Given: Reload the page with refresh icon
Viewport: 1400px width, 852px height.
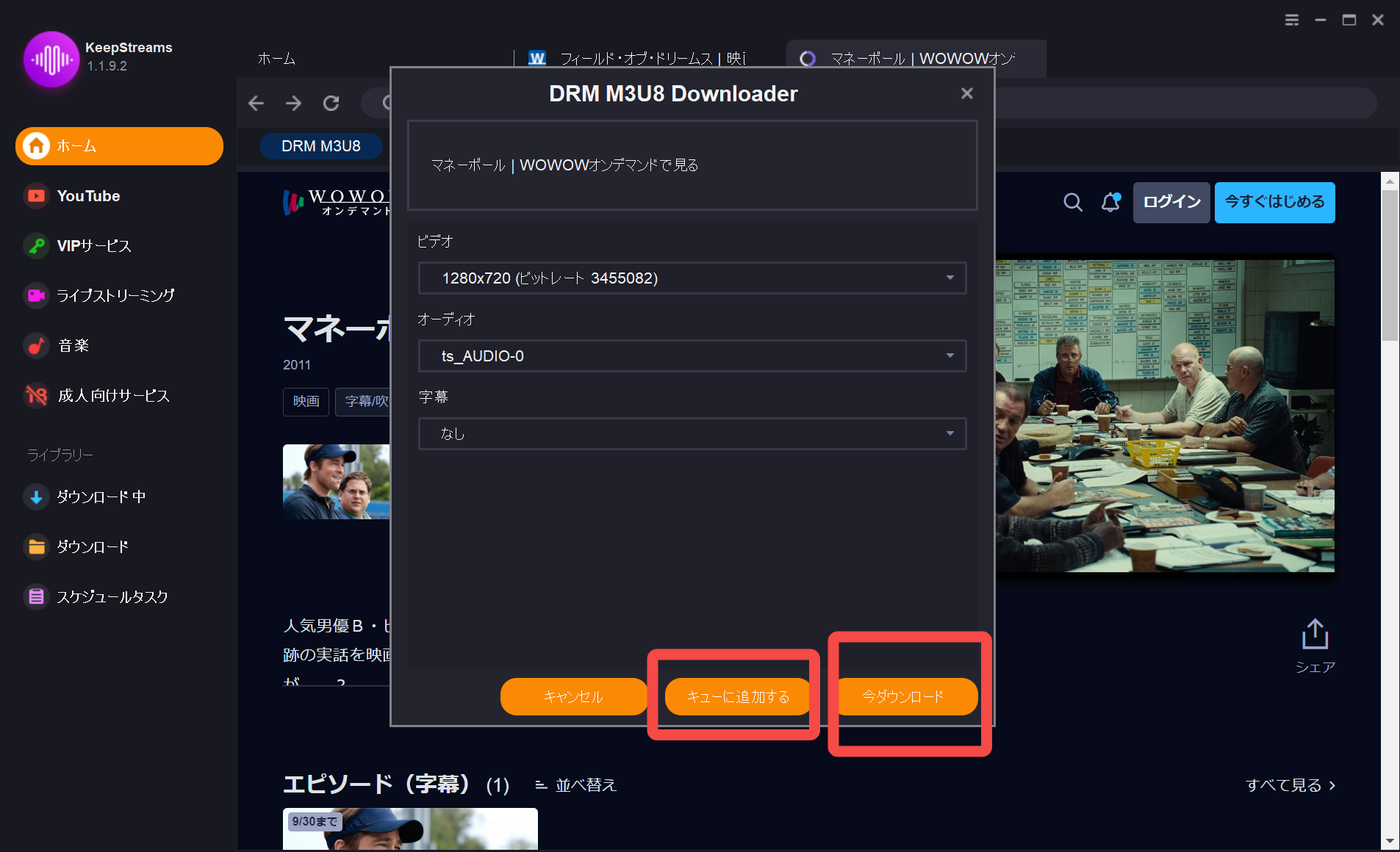Looking at the screenshot, I should [x=331, y=103].
